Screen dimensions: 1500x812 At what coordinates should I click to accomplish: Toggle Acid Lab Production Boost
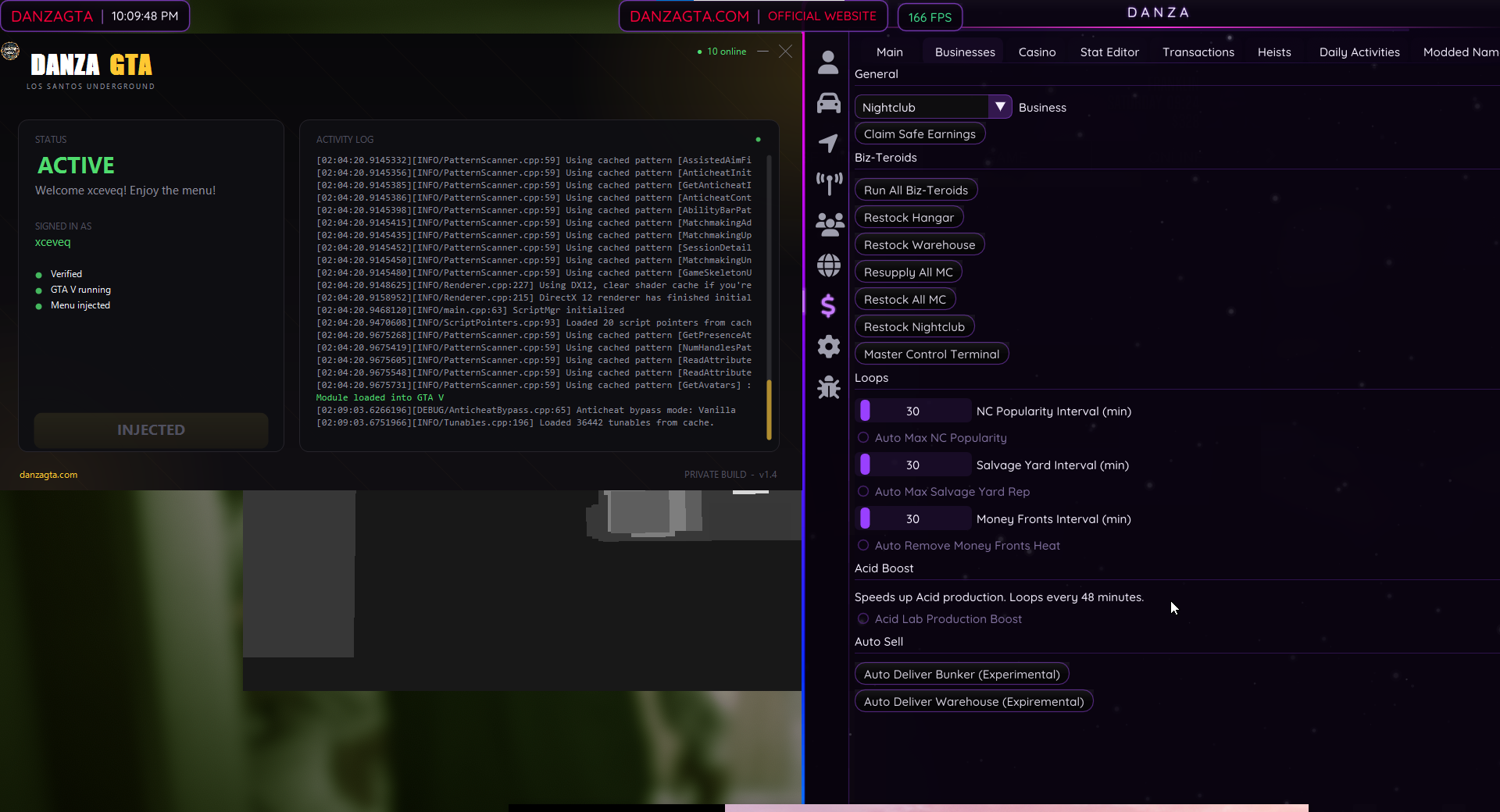tap(863, 619)
